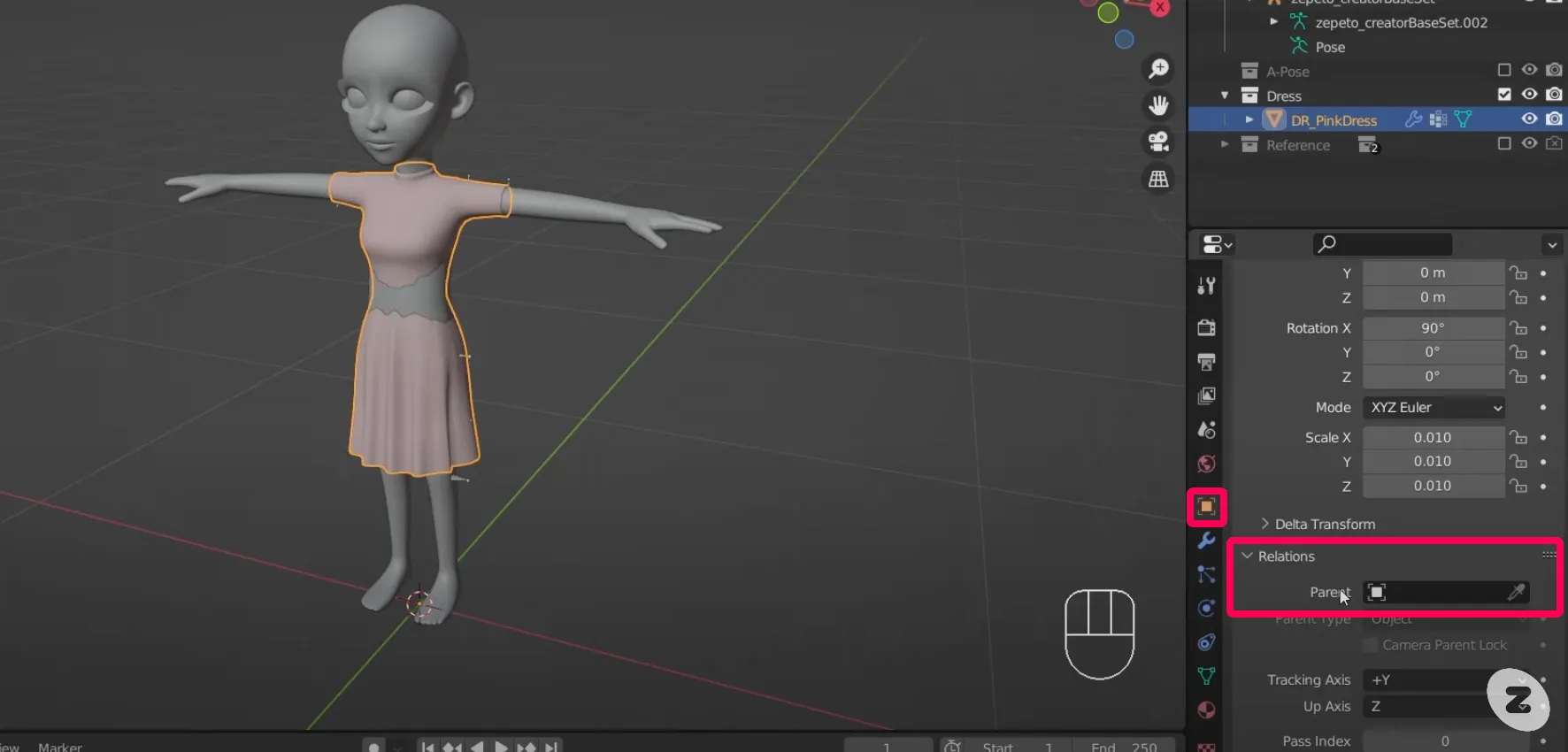Click the mesh data icon on DR_PinkDress
Viewport: 1568px width, 752px height.
1464,119
